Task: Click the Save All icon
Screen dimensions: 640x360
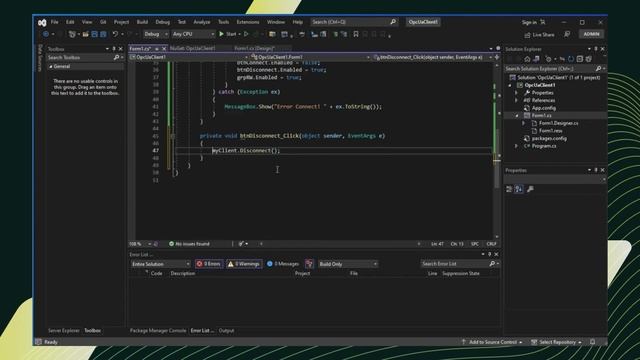Action: (103, 34)
